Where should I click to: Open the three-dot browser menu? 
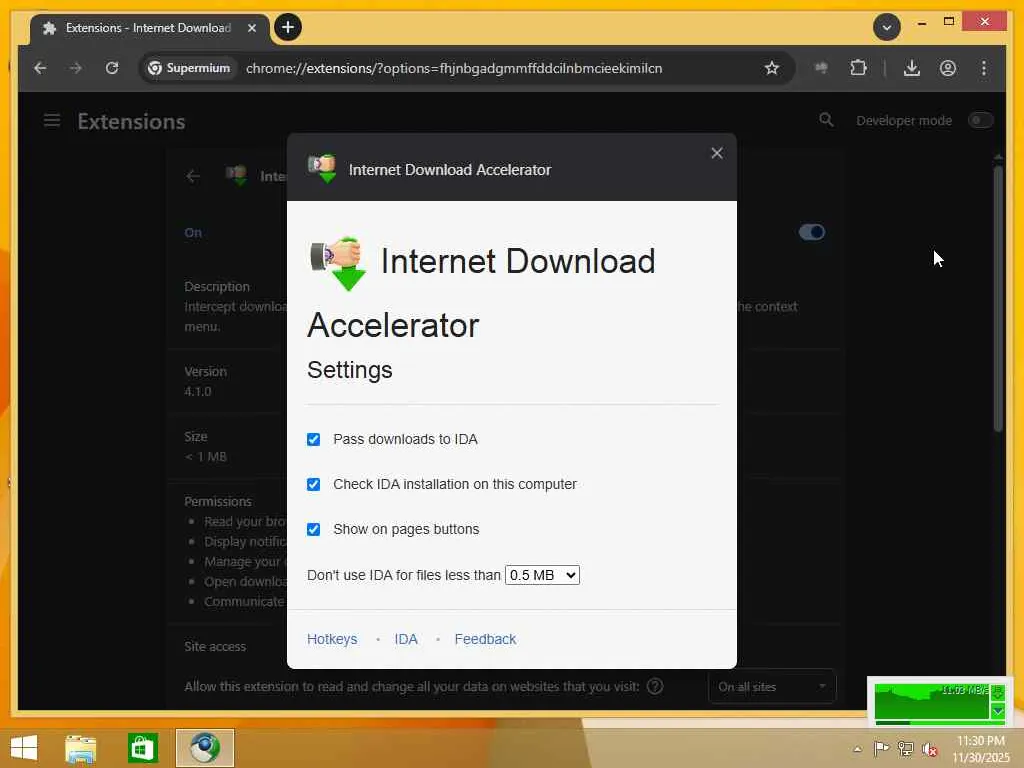[984, 68]
